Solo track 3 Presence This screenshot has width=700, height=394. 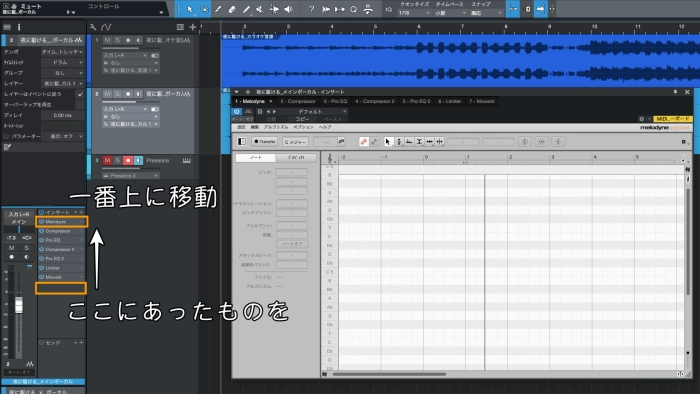coord(117,160)
